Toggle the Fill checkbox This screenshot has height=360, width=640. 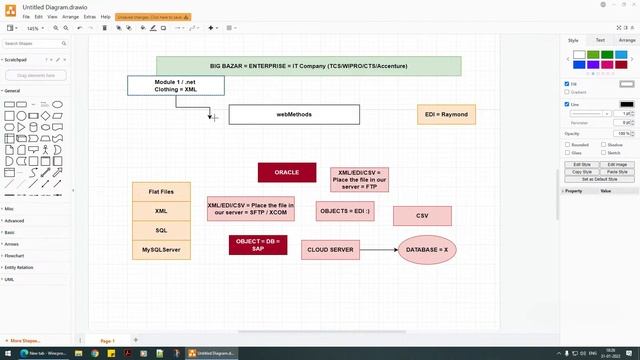(x=567, y=84)
